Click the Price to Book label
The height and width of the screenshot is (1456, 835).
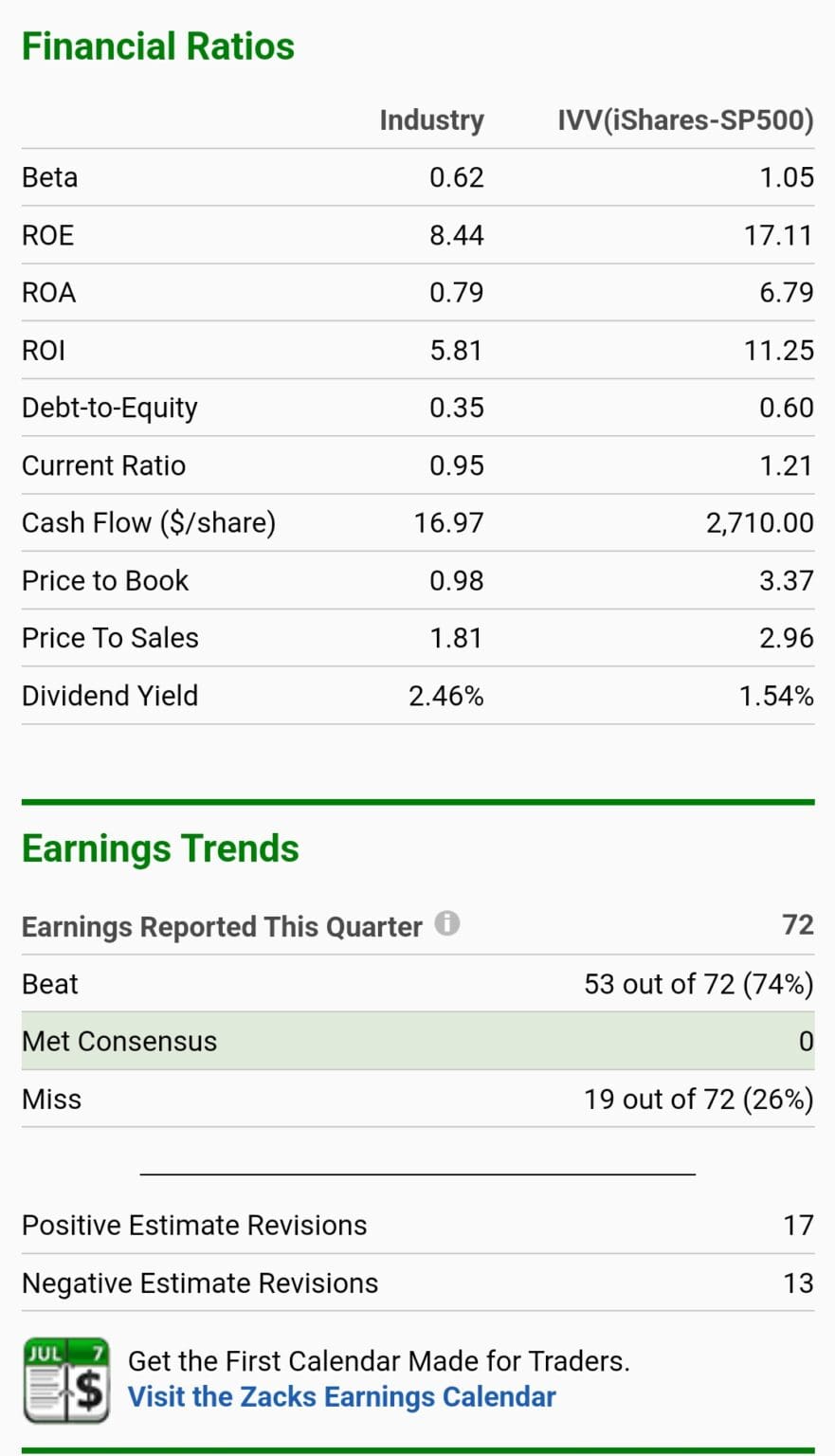[105, 581]
